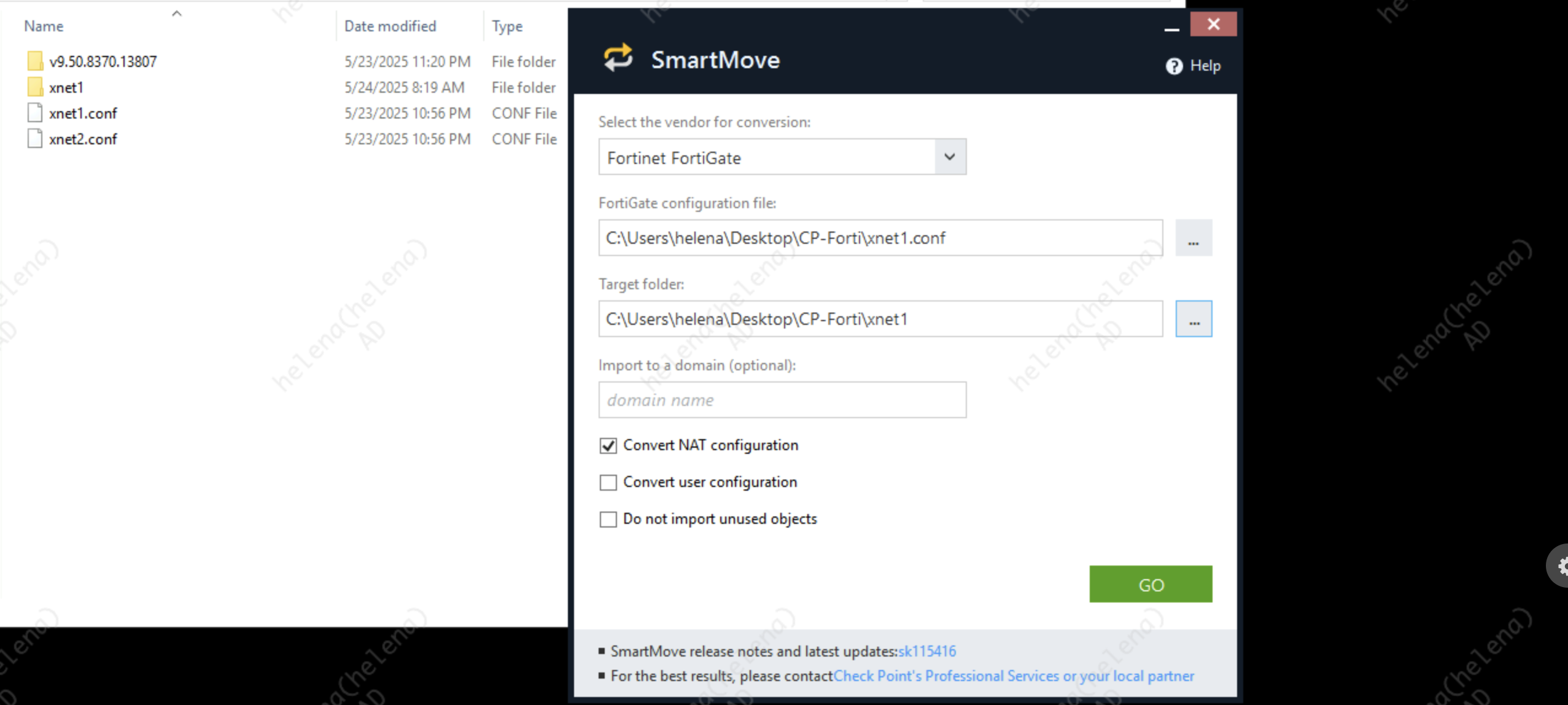Screen dimensions: 1568x705
Task: Click the xnet1 folder icon
Action: pos(35,87)
